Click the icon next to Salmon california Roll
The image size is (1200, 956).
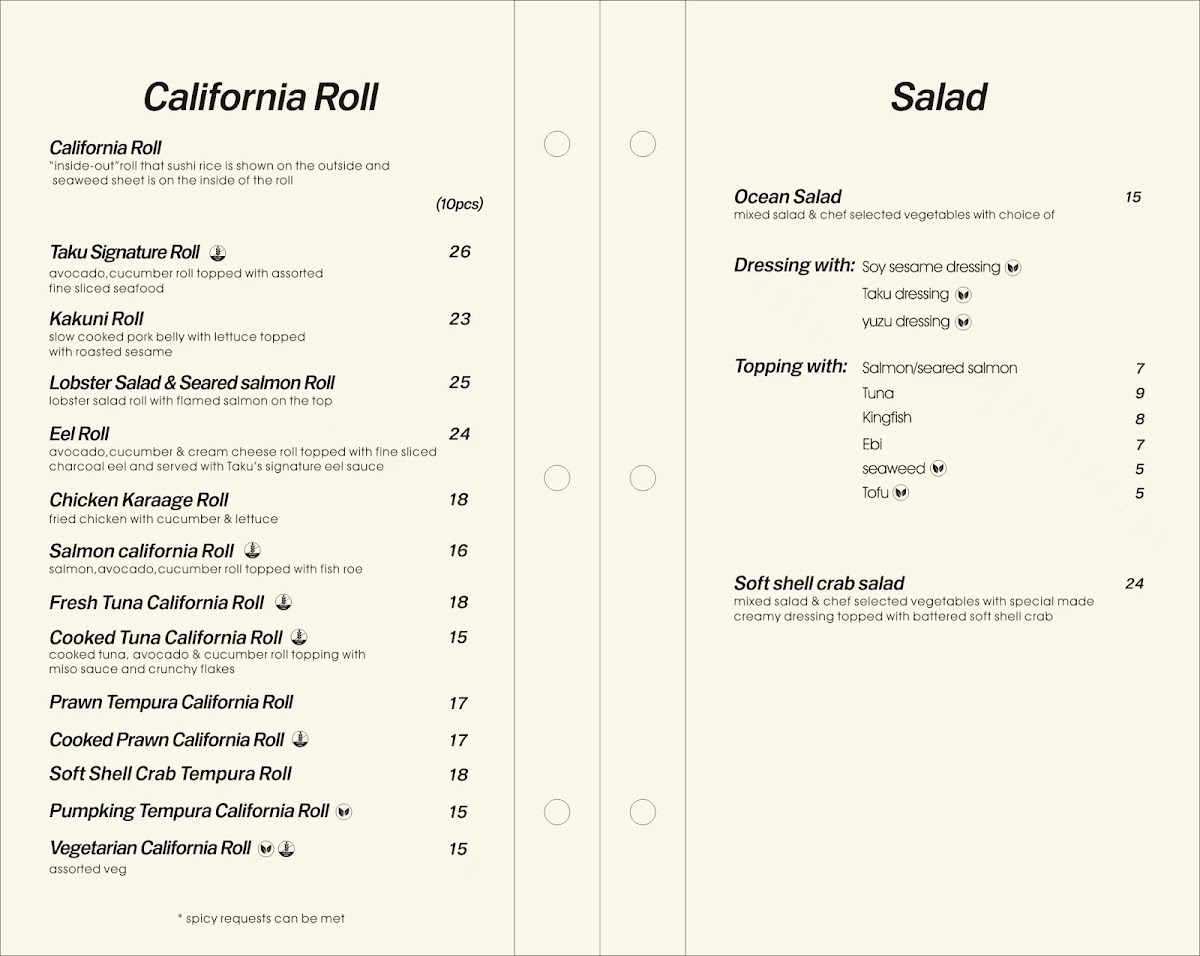(x=253, y=550)
